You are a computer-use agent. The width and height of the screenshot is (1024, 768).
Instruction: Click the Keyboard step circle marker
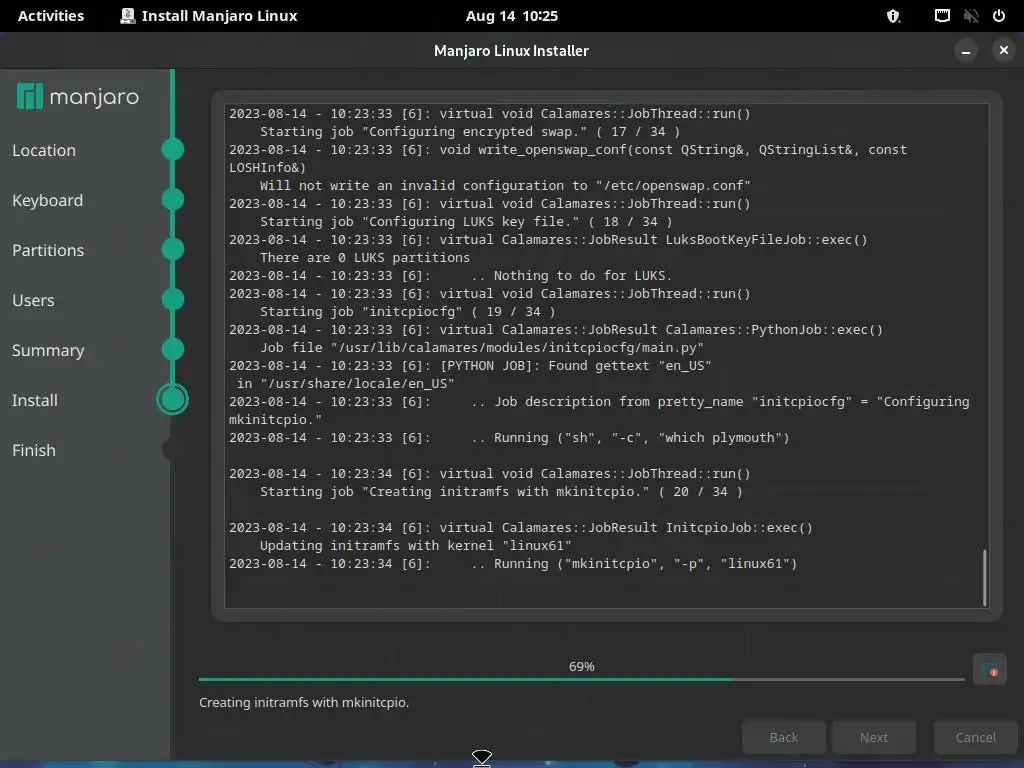(172, 199)
